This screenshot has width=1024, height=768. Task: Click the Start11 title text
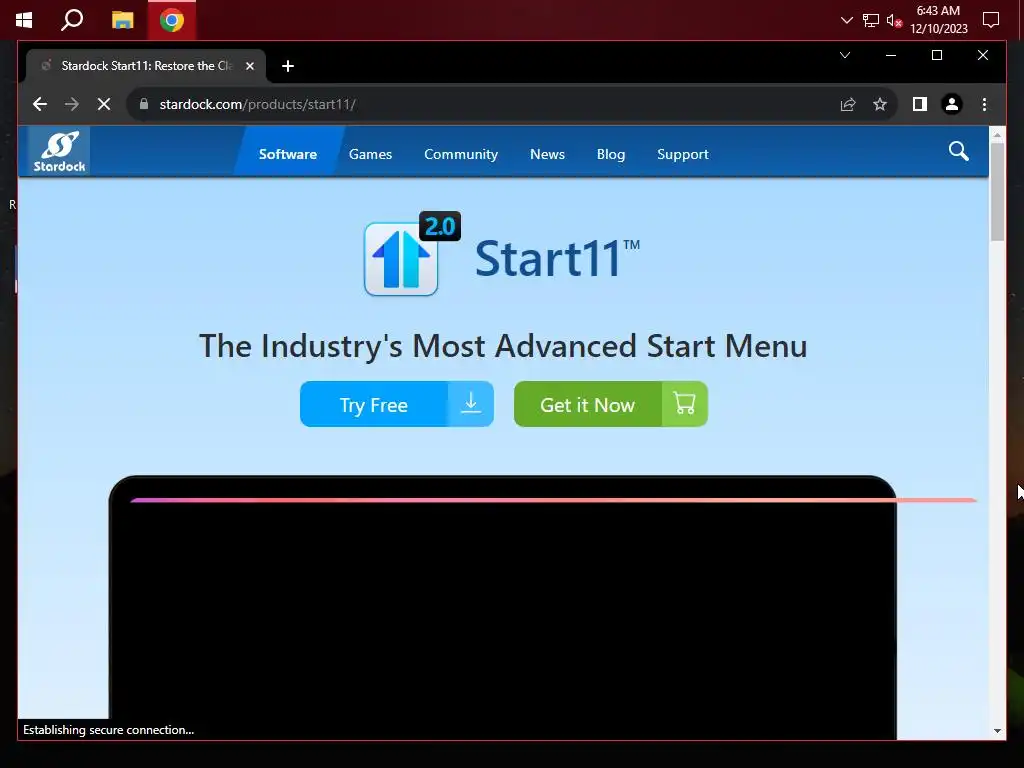point(557,257)
